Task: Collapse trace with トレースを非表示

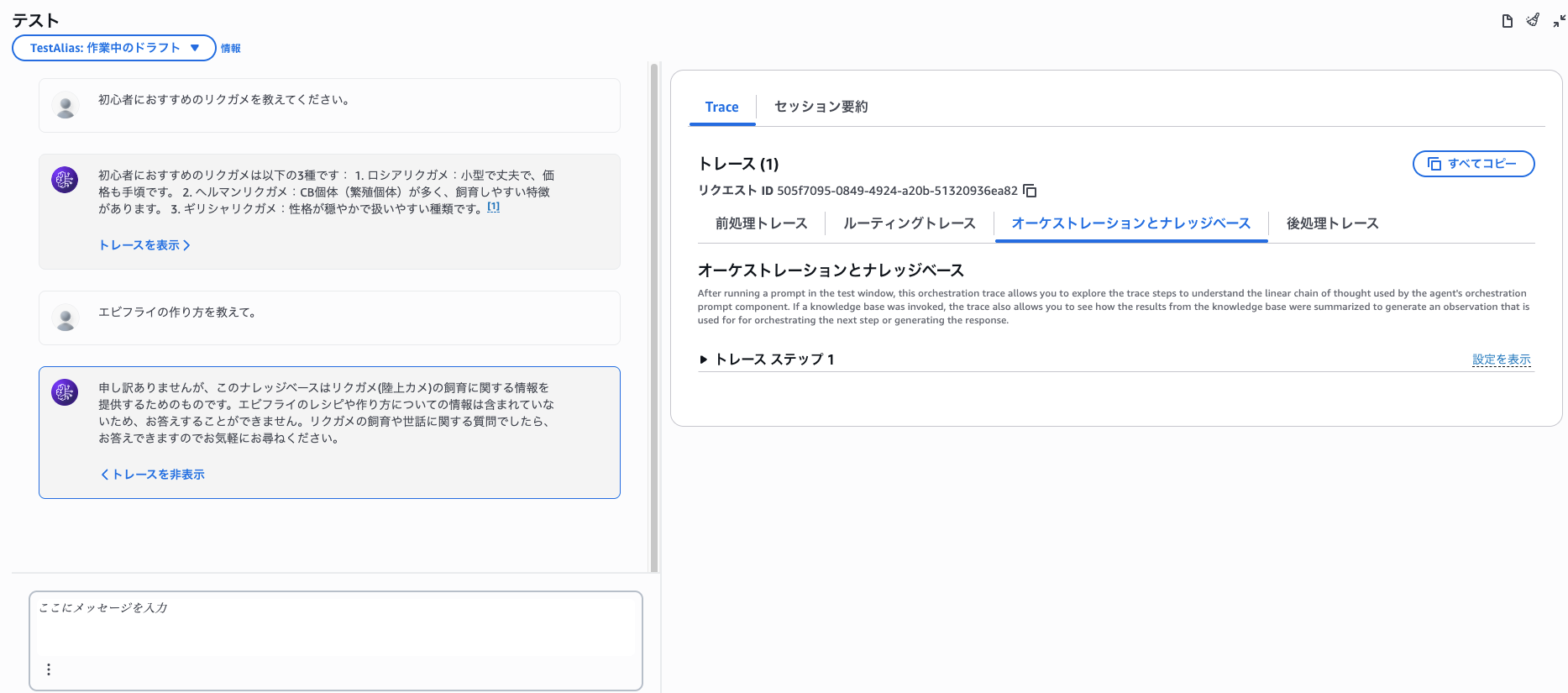Action: click(153, 475)
